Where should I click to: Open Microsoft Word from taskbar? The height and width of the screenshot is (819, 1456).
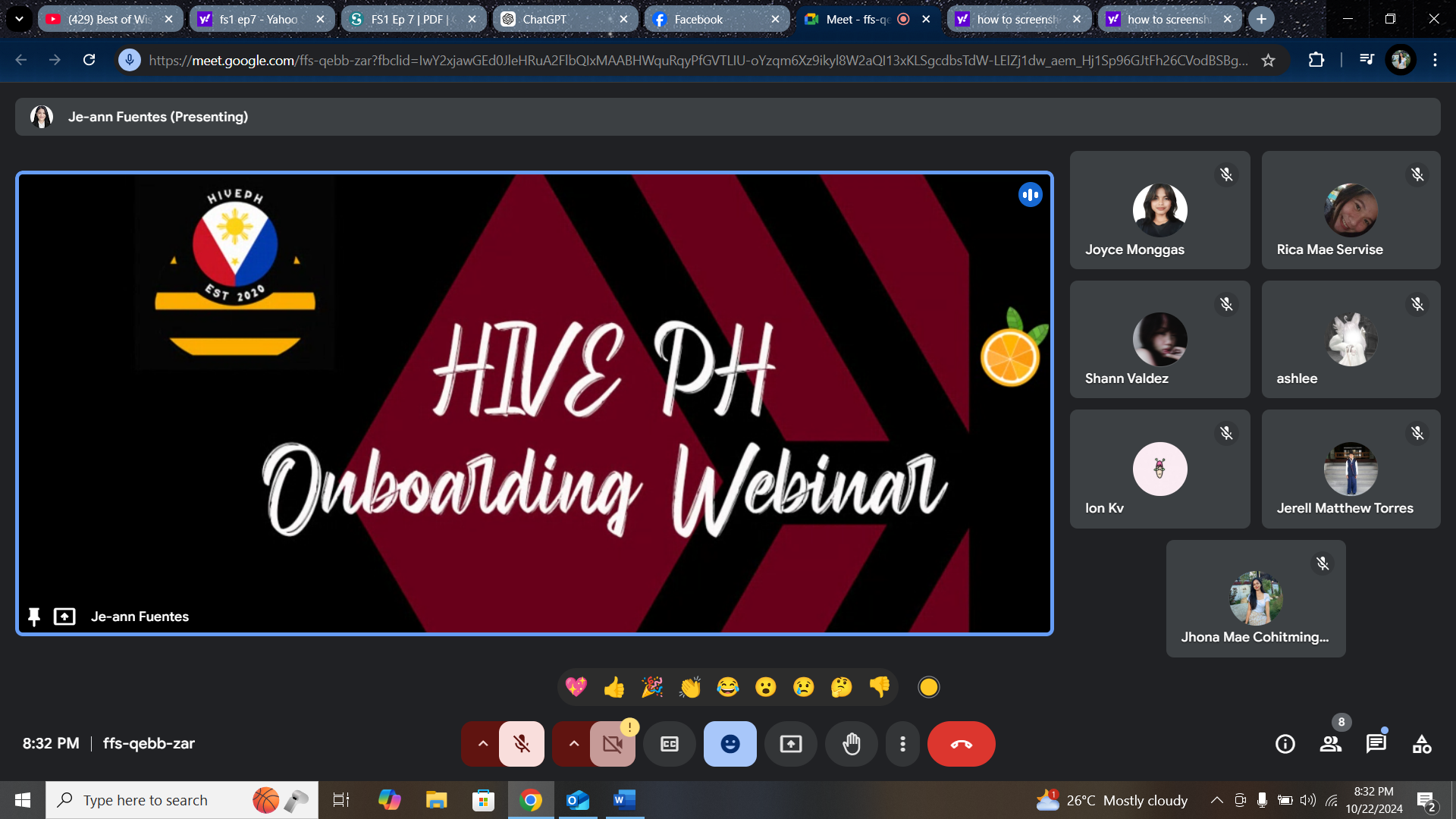624,800
